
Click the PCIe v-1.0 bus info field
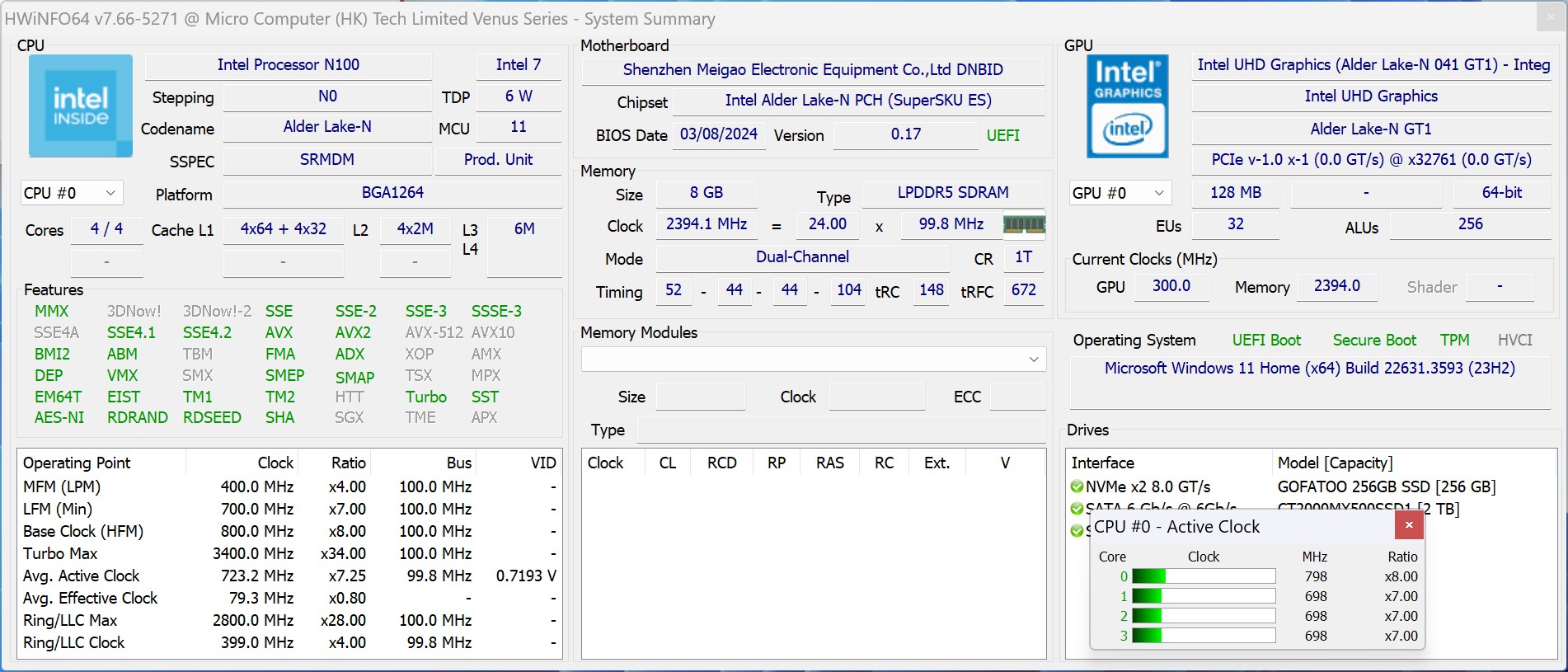[x=1371, y=160]
